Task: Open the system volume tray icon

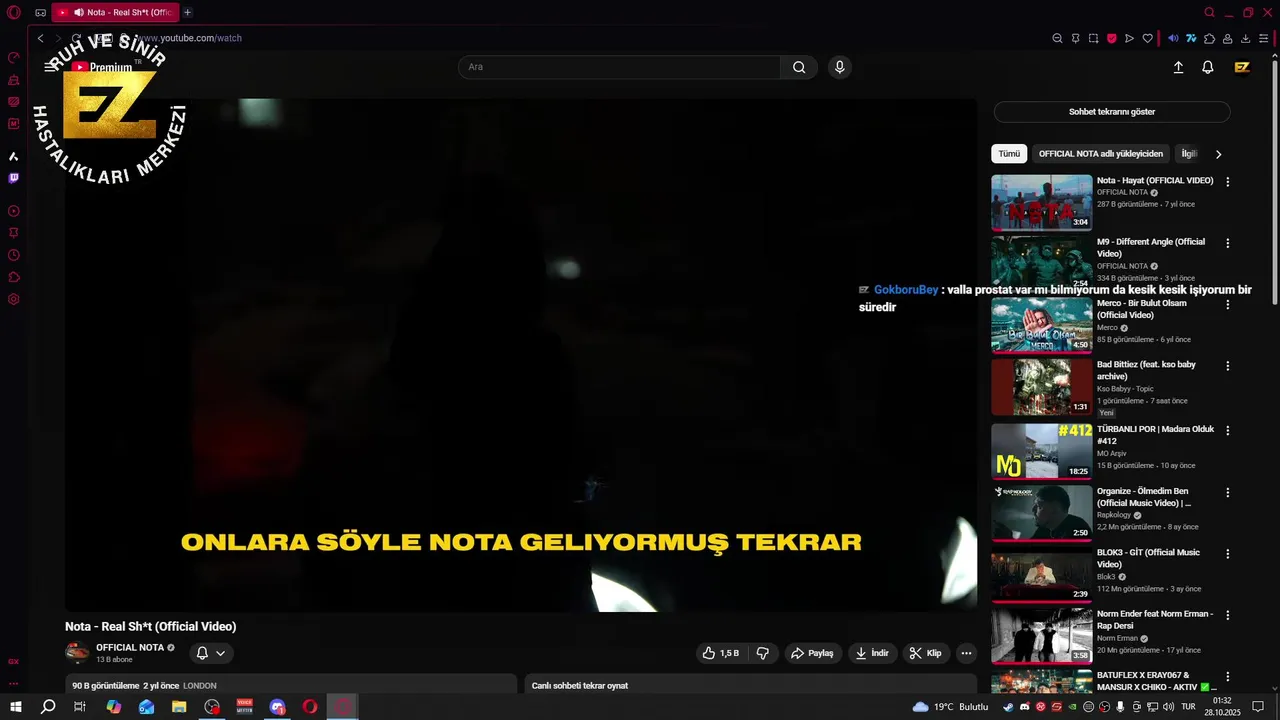Action: pos(1168,707)
